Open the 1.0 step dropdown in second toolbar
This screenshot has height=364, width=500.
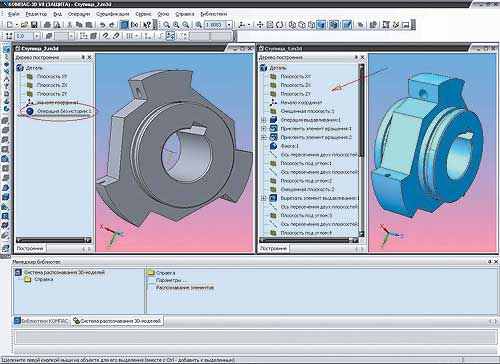tap(37, 36)
